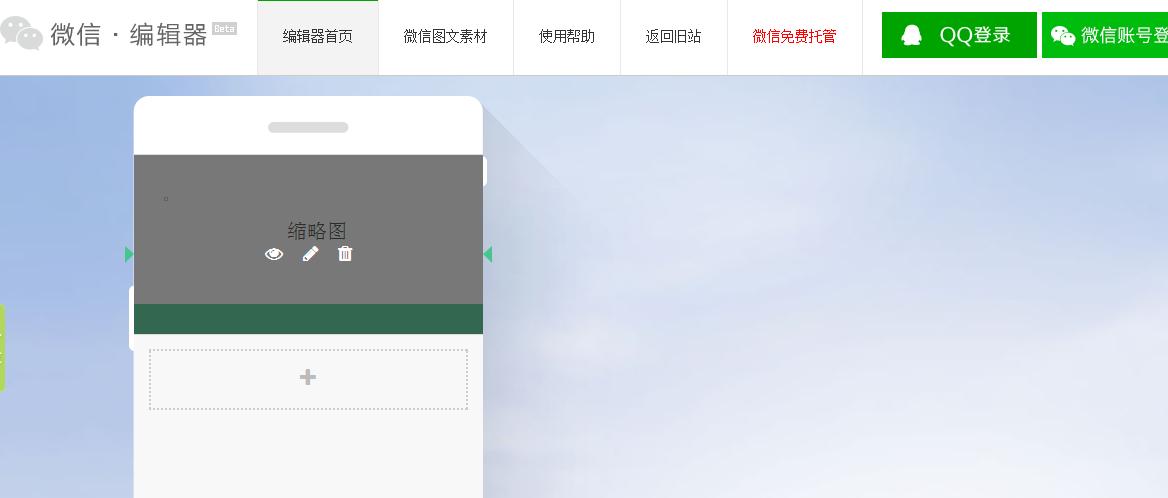The width and height of the screenshot is (1168, 498).
Task: Edit the thumbnail using the pencil icon
Action: pos(310,254)
